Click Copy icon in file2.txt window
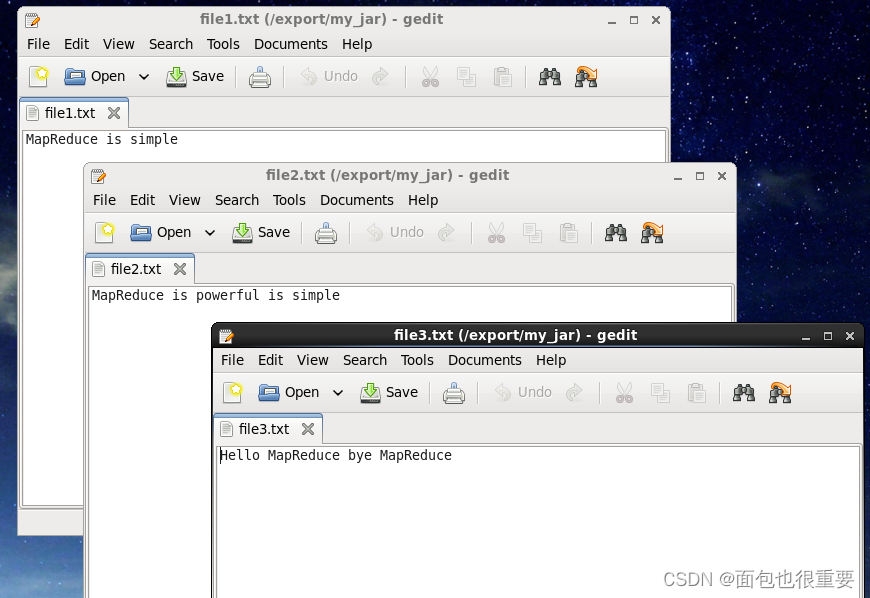 pyautogui.click(x=532, y=233)
